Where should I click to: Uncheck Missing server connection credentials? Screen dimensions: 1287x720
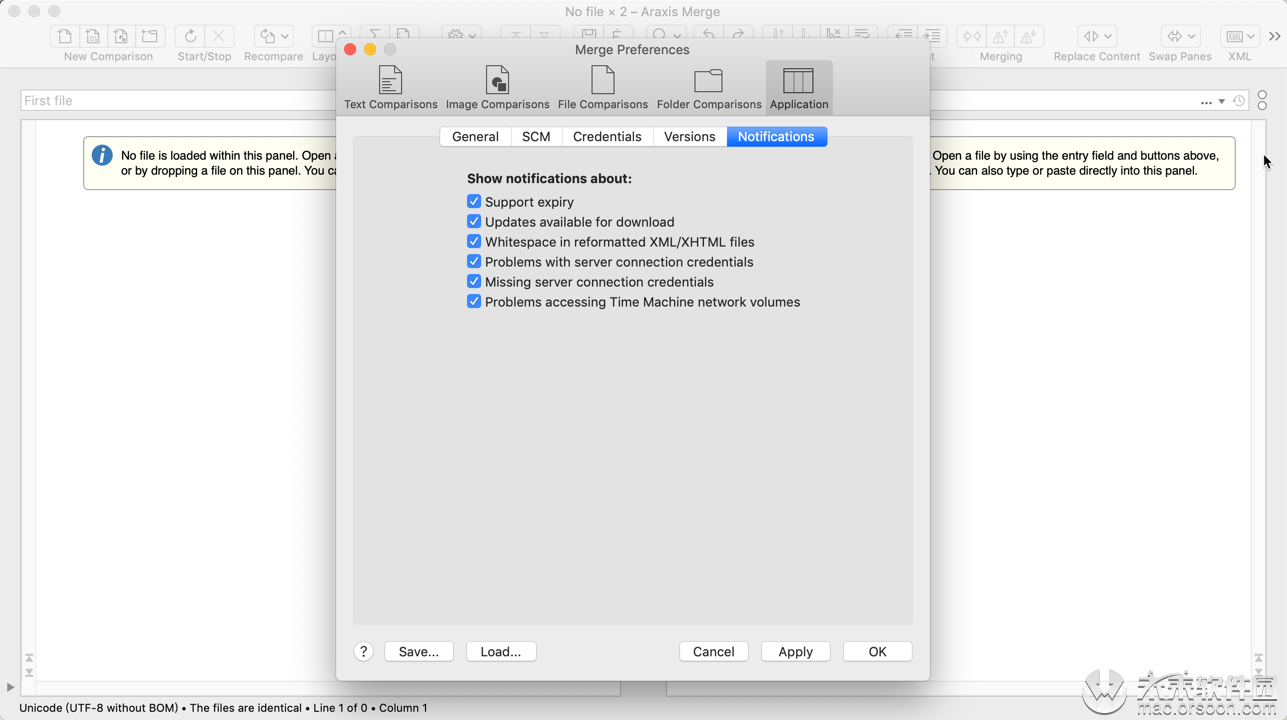[x=474, y=281]
